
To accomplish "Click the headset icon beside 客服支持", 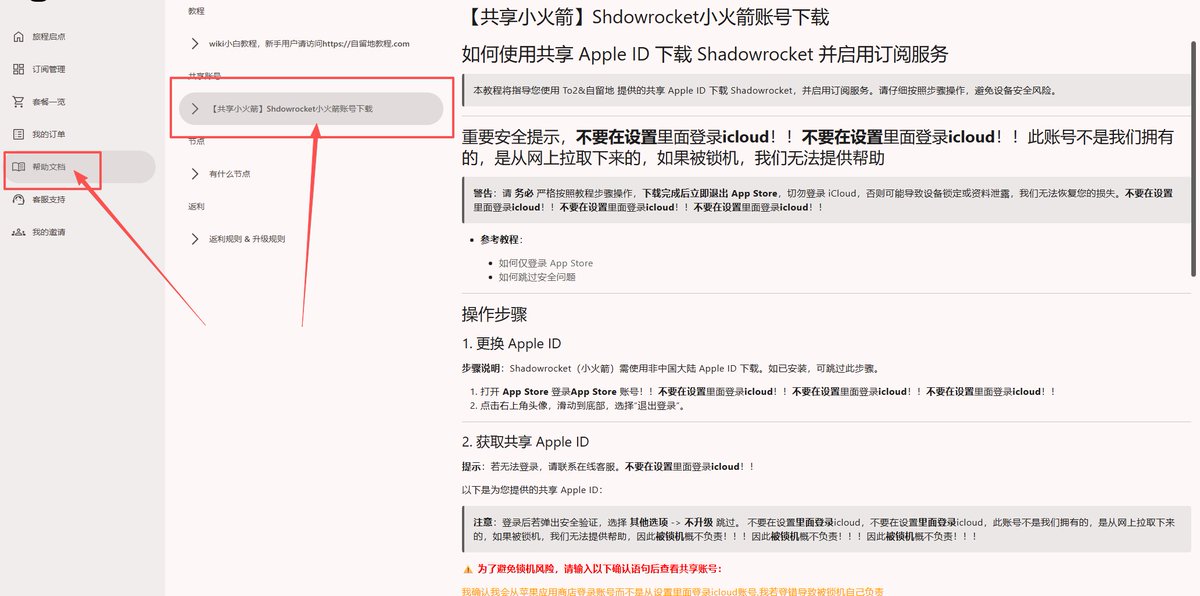I will tap(18, 199).
